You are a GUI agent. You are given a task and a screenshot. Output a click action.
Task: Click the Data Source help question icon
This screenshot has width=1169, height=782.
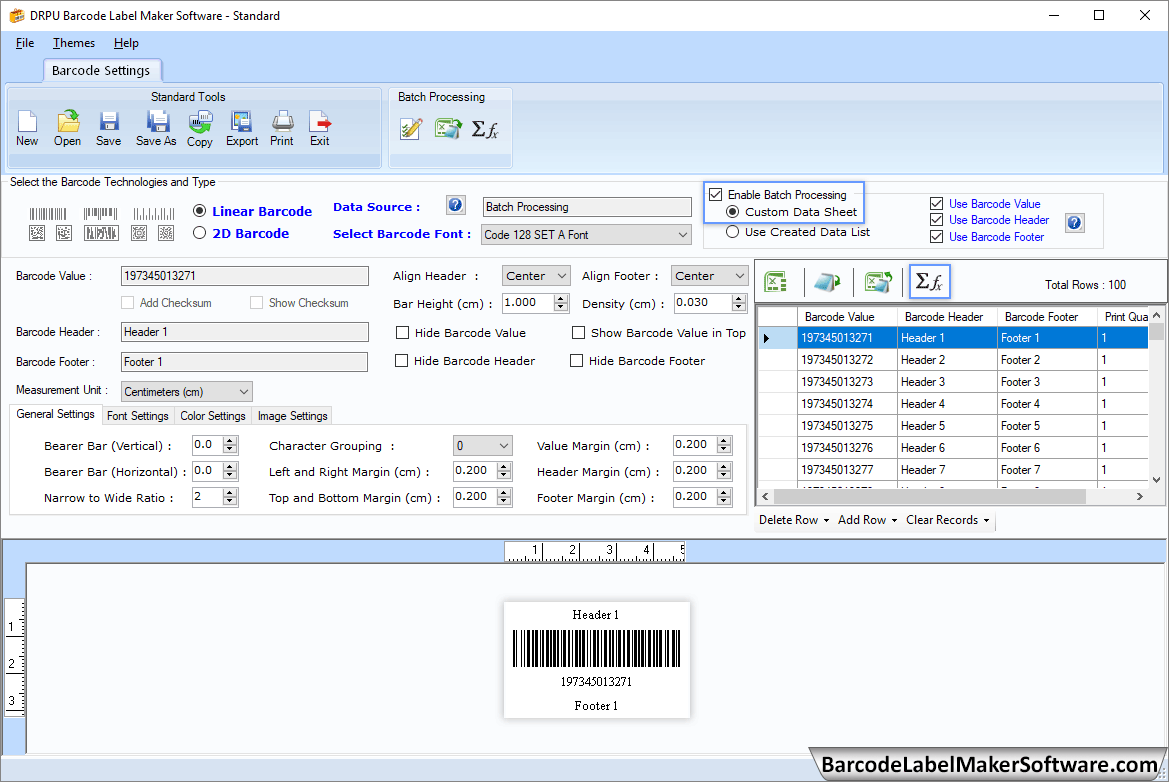coord(456,205)
